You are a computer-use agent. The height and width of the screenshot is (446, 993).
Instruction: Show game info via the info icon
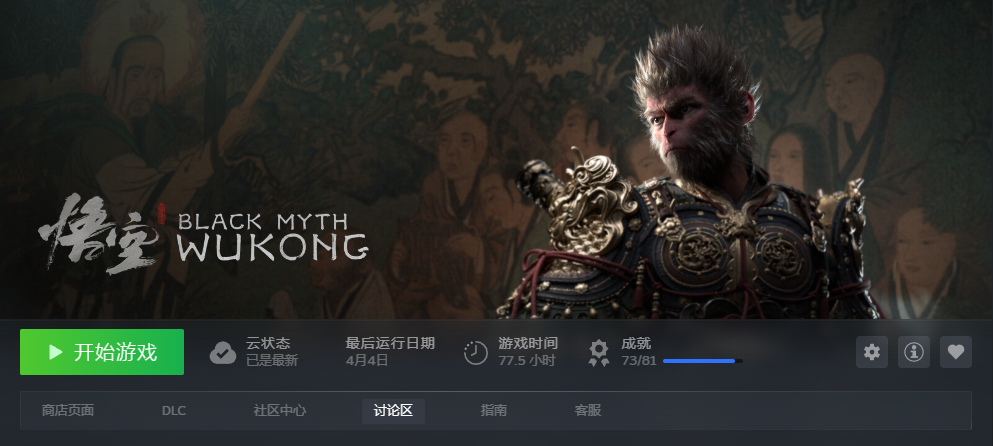coord(914,352)
